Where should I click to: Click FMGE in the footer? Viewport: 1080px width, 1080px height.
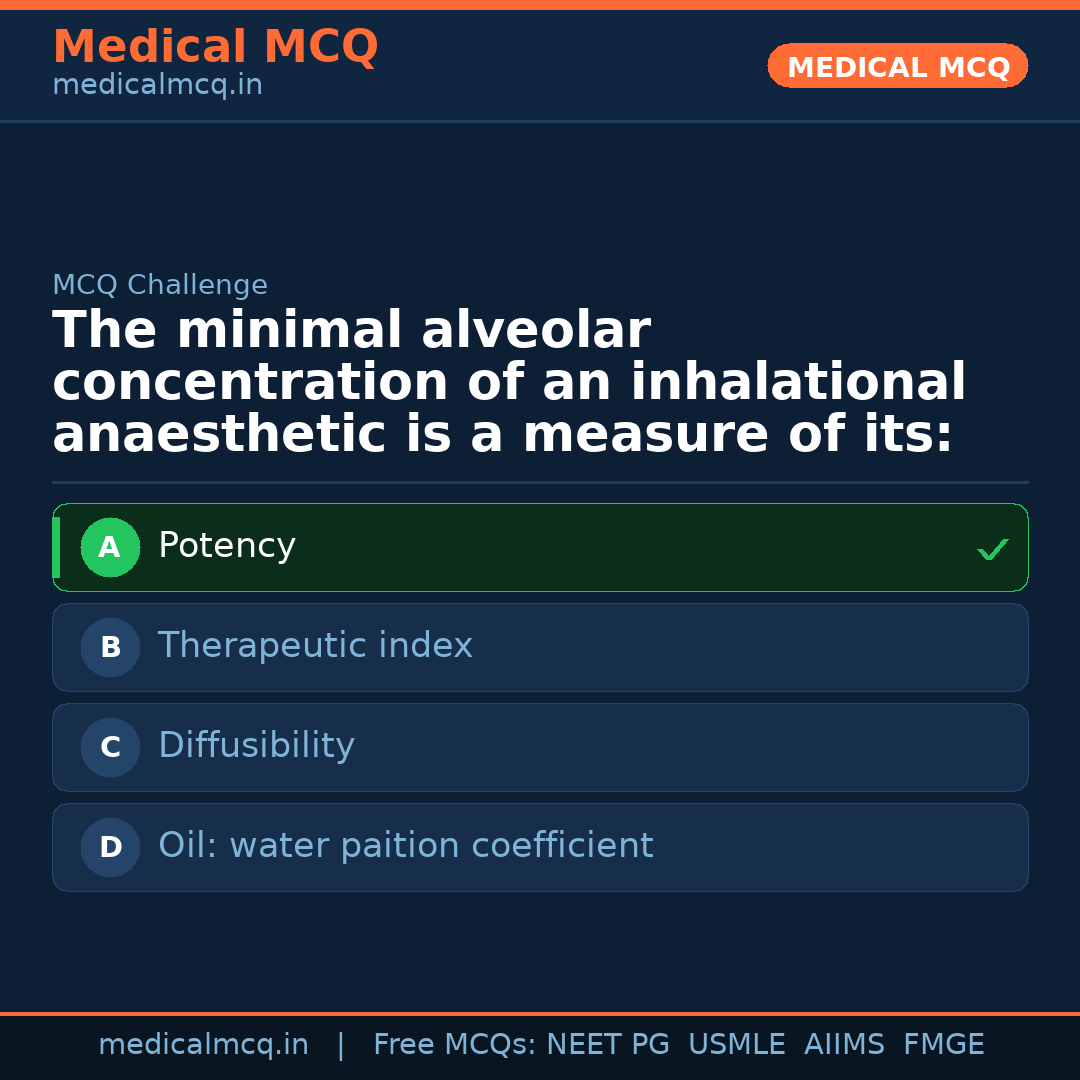tap(943, 1045)
